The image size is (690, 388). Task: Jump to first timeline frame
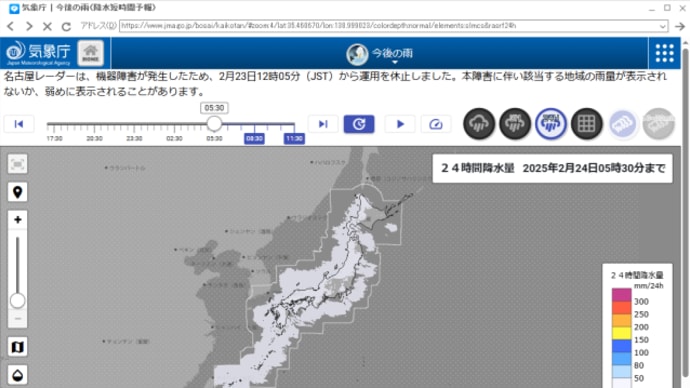[x=19, y=124]
